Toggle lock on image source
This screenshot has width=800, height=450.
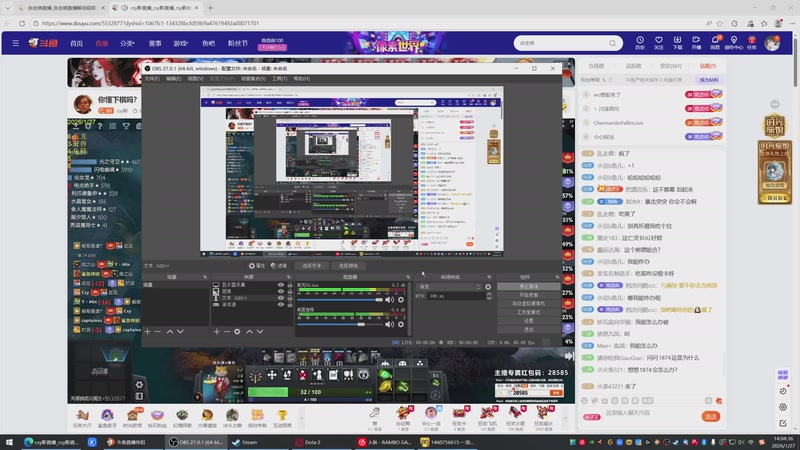(x=289, y=291)
